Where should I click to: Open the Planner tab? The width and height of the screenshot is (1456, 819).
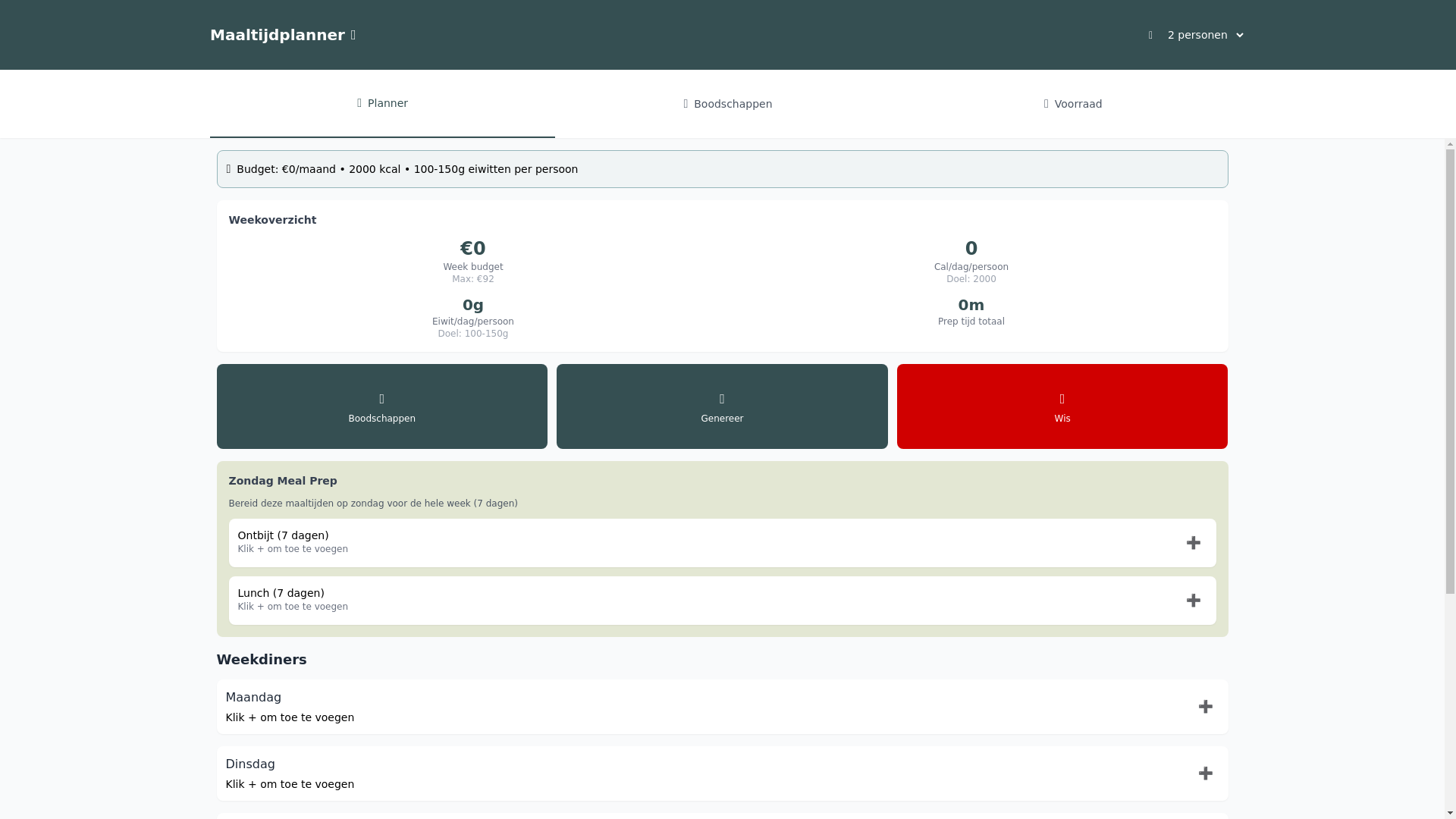pyautogui.click(x=382, y=103)
